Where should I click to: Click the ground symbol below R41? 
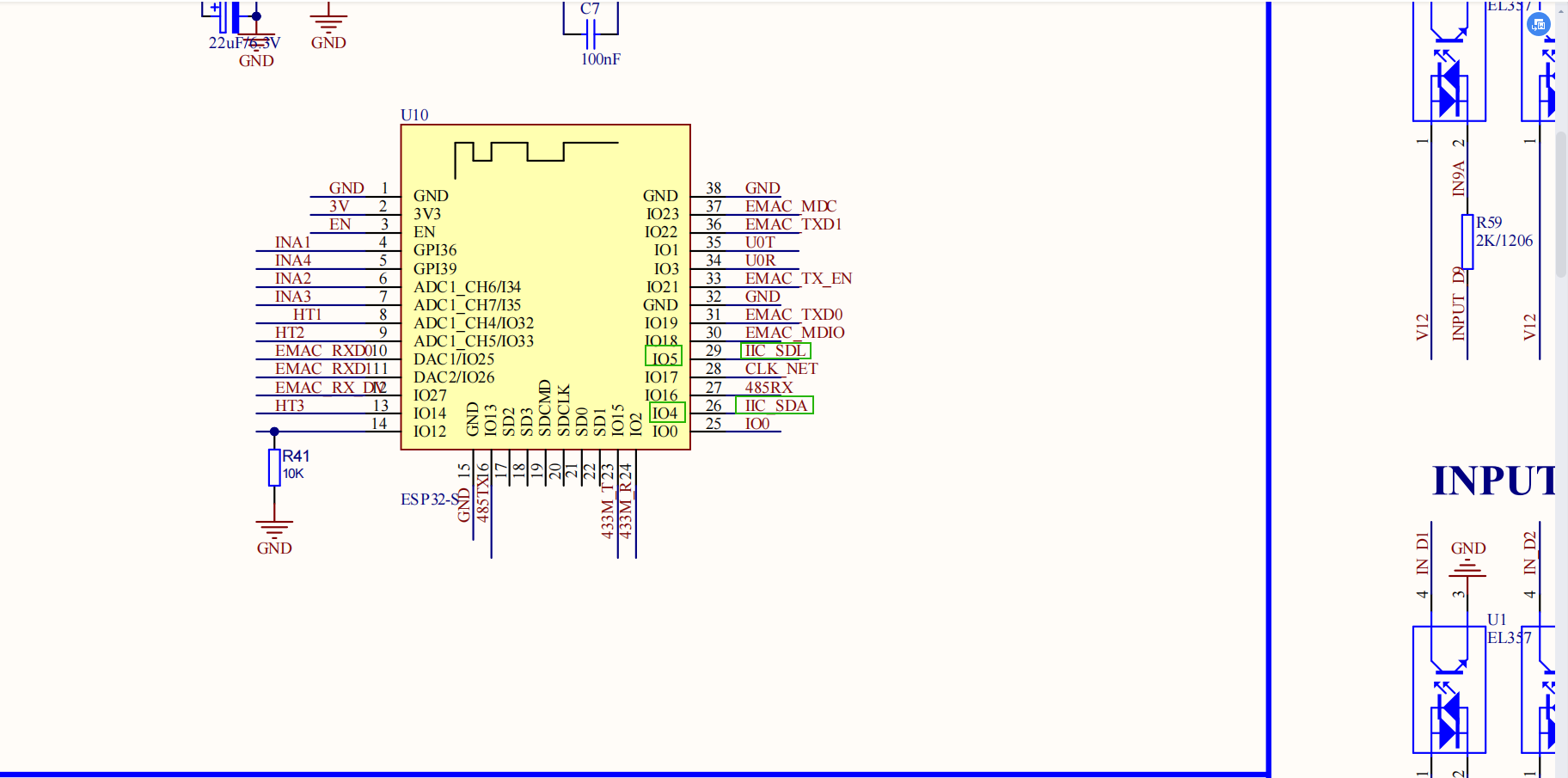[x=274, y=528]
